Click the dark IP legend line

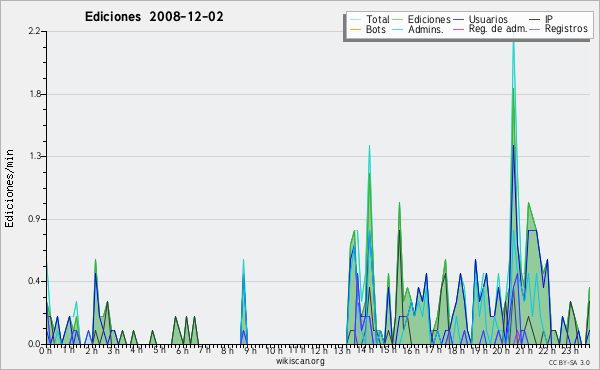pos(535,19)
